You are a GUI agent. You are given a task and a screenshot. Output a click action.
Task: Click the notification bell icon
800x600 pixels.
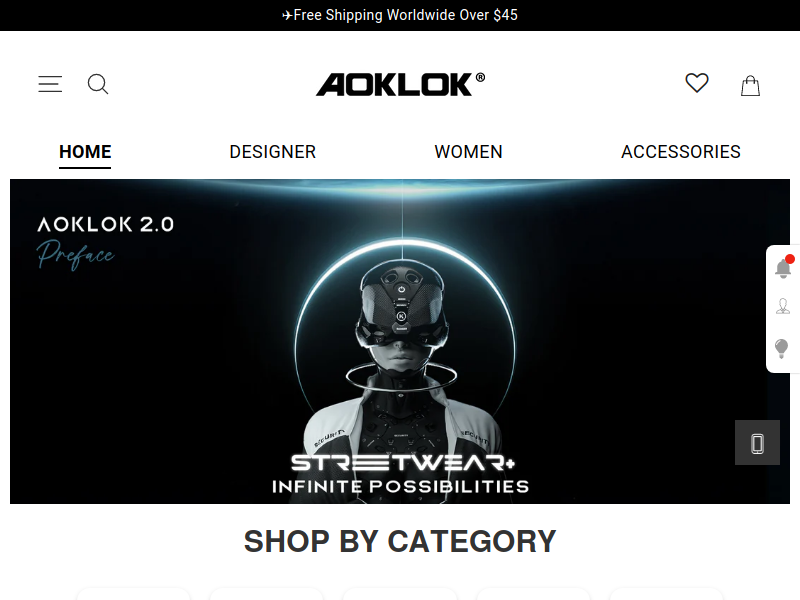click(783, 268)
